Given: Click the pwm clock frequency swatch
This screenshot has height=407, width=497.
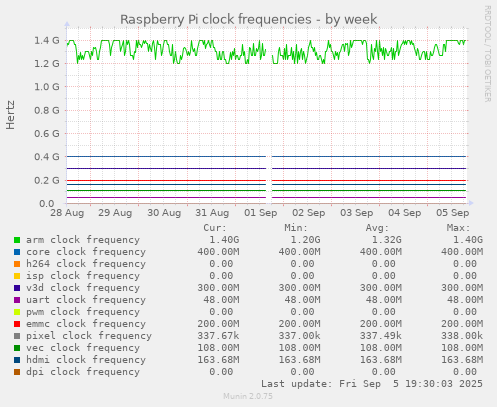Looking at the screenshot, I should click(17, 312).
